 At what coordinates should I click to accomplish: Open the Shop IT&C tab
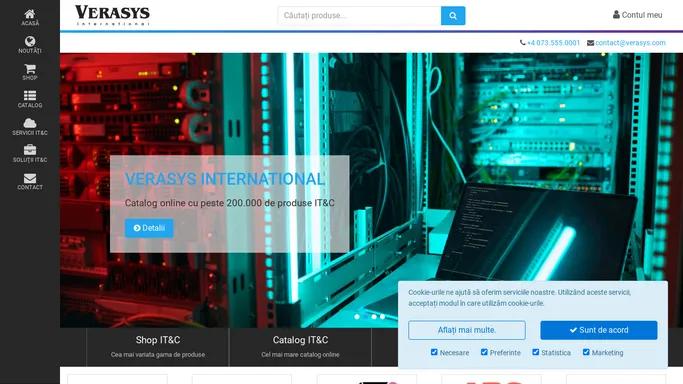click(x=158, y=347)
